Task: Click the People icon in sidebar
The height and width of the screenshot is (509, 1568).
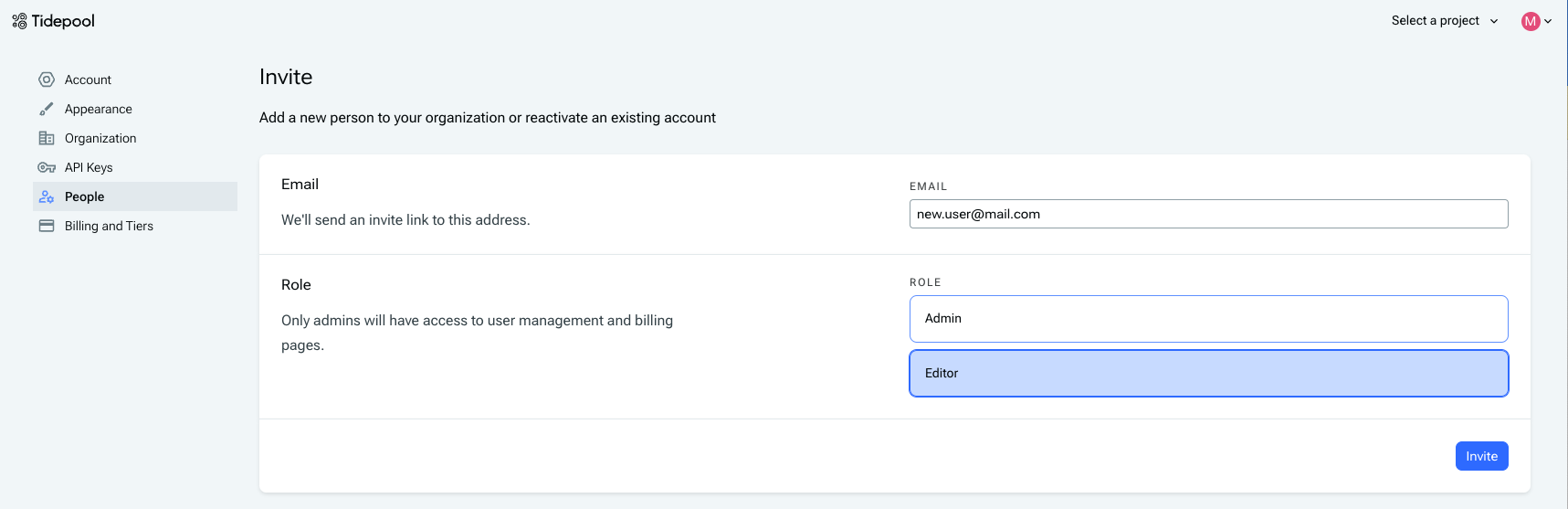Action: point(47,196)
